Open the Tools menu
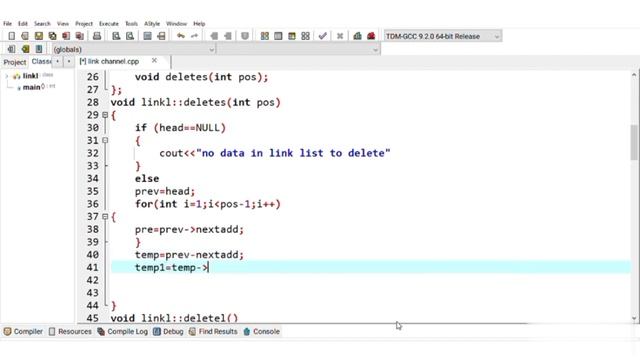This screenshot has width=640, height=360. click(x=131, y=24)
